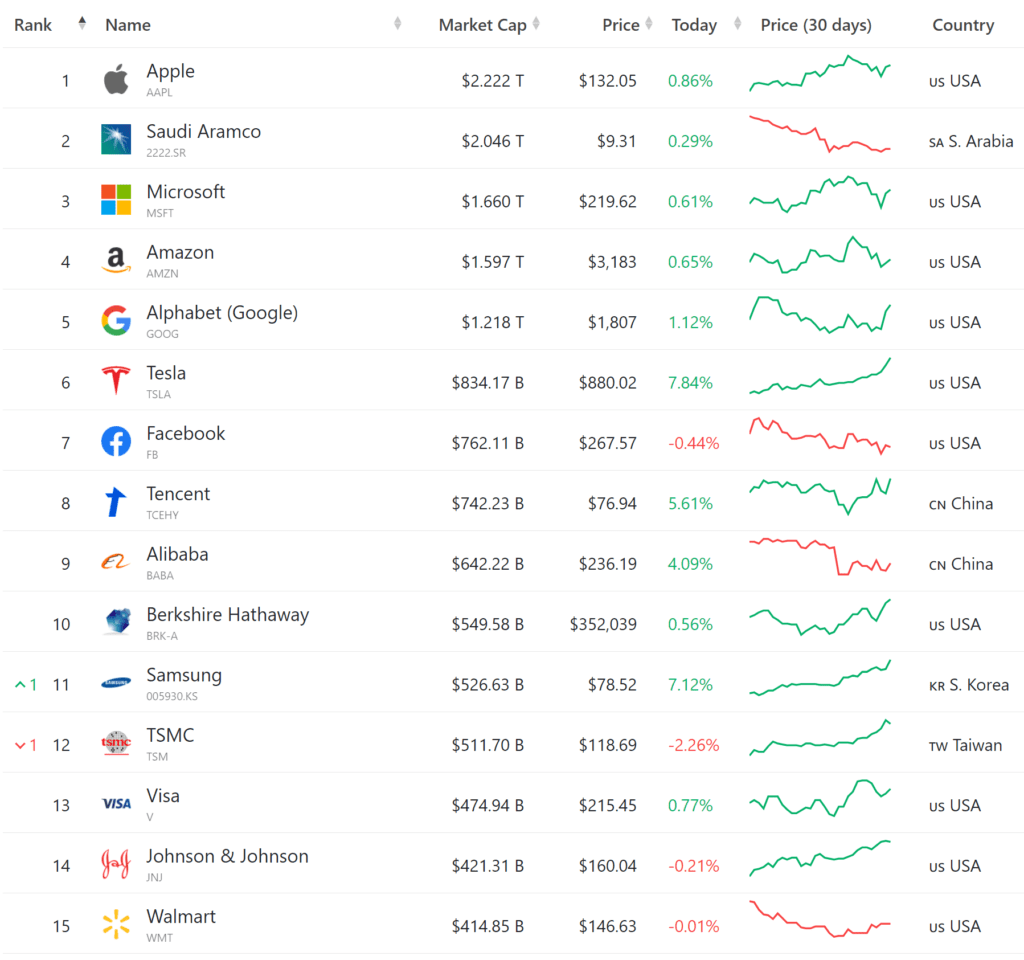Click the Google G logo

click(x=116, y=321)
